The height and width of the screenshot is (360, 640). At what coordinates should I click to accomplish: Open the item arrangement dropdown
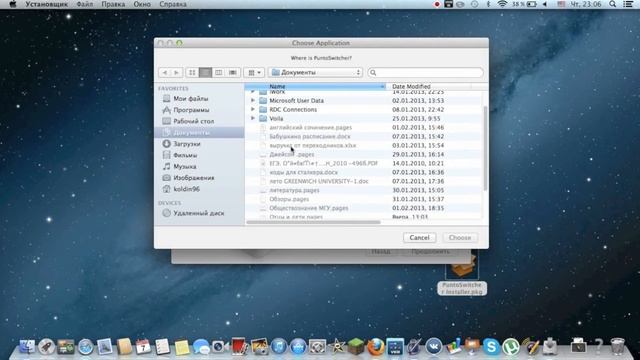point(254,72)
